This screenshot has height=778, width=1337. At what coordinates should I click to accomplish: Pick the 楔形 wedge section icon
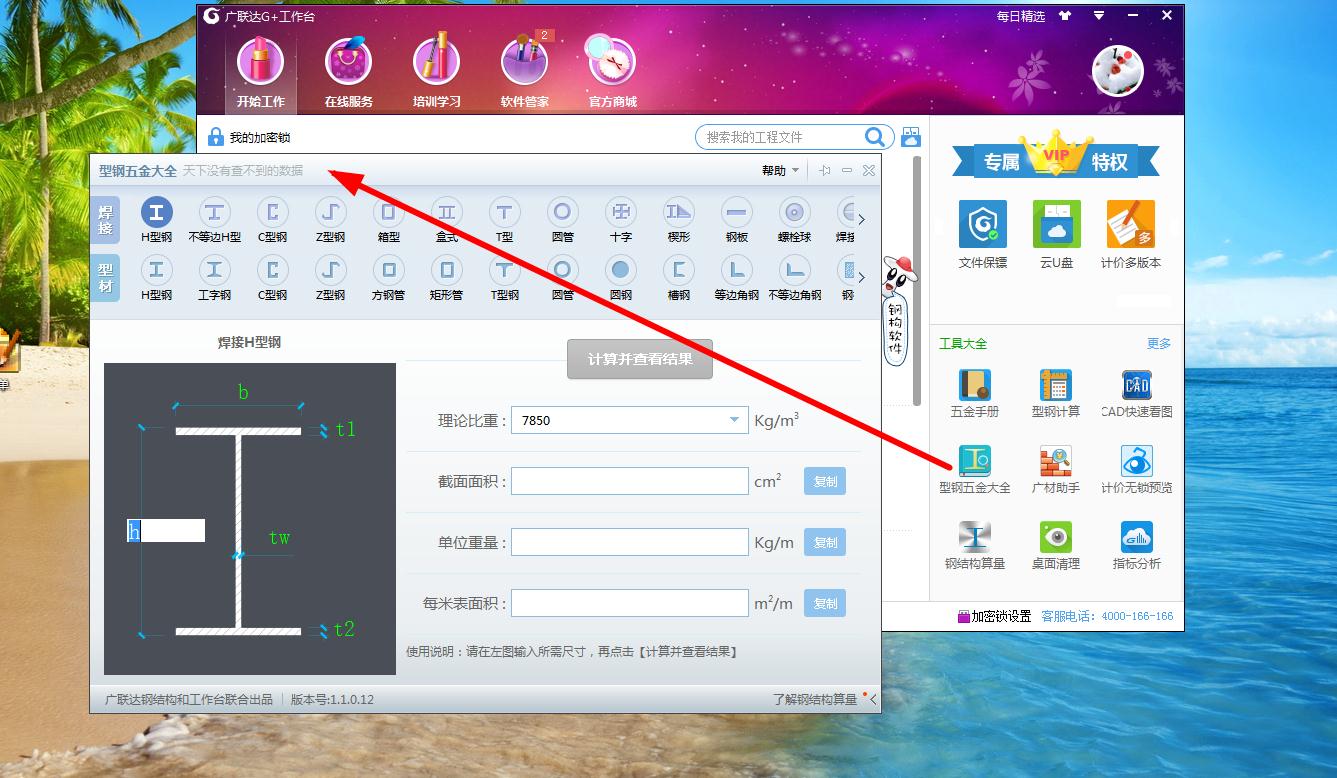coord(678,220)
